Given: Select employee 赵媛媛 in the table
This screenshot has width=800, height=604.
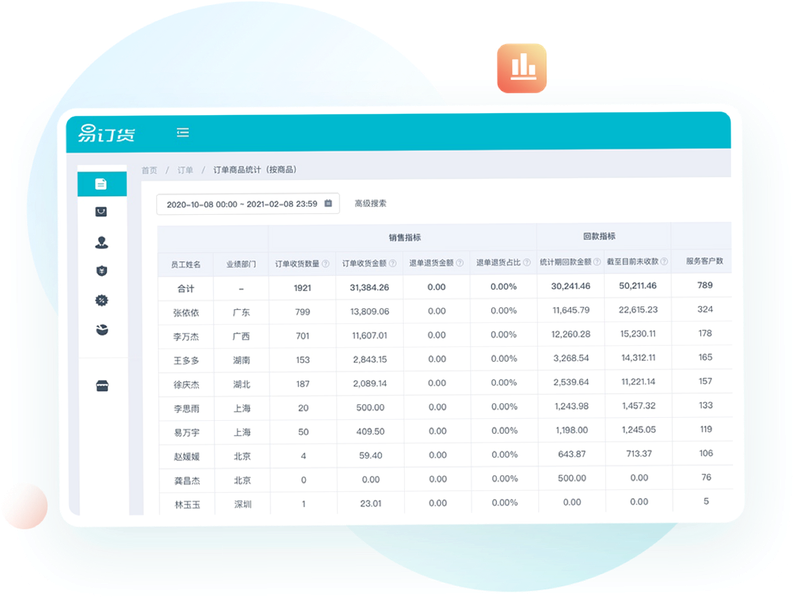Looking at the screenshot, I should pos(187,457).
